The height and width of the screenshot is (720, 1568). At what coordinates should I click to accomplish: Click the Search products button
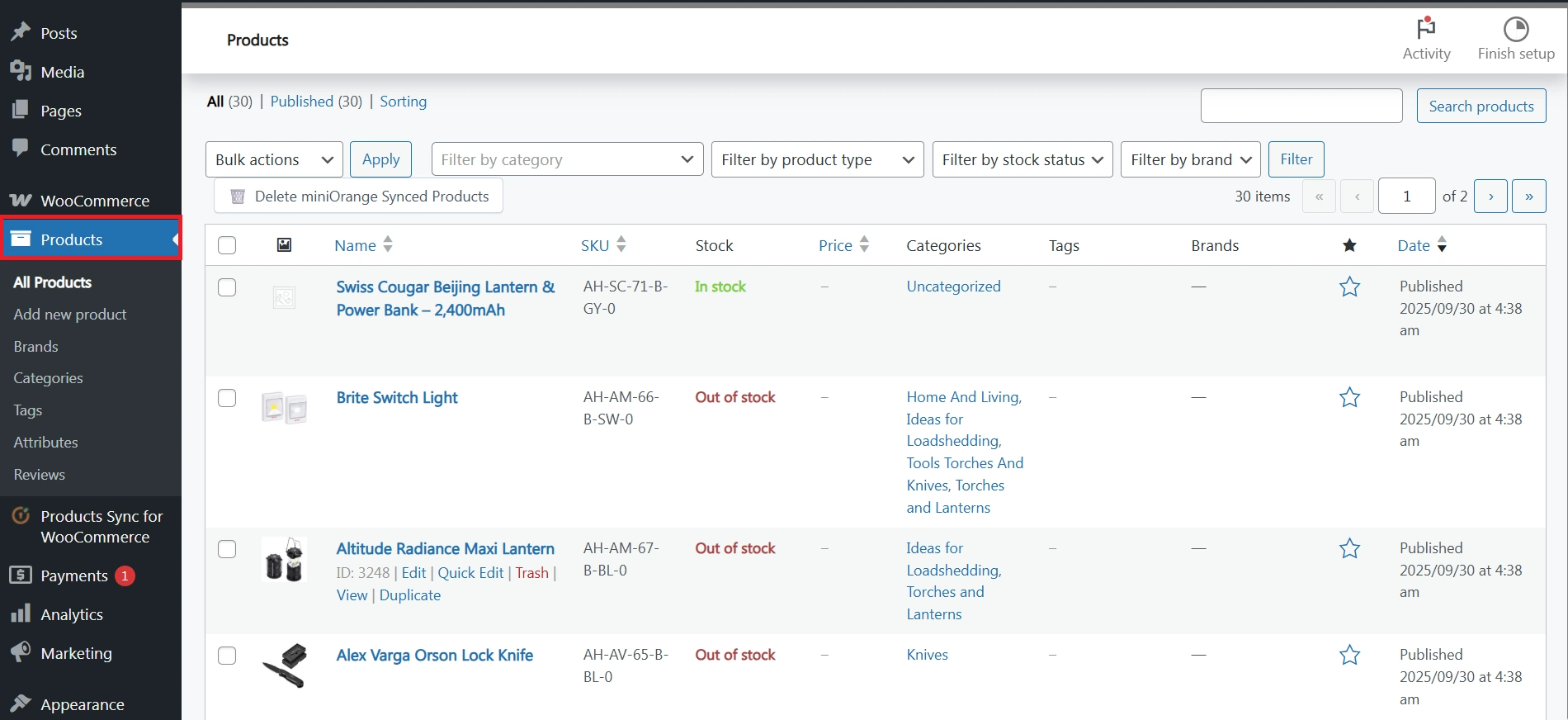click(1481, 106)
